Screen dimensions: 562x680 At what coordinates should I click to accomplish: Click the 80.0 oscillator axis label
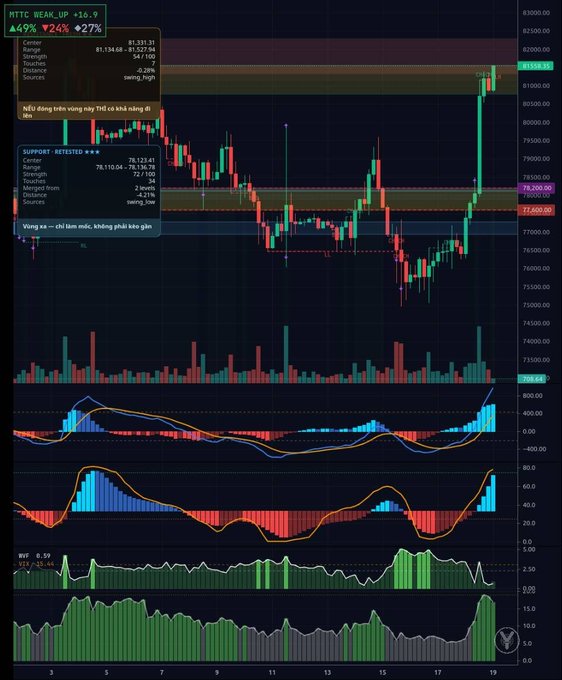pos(529,468)
